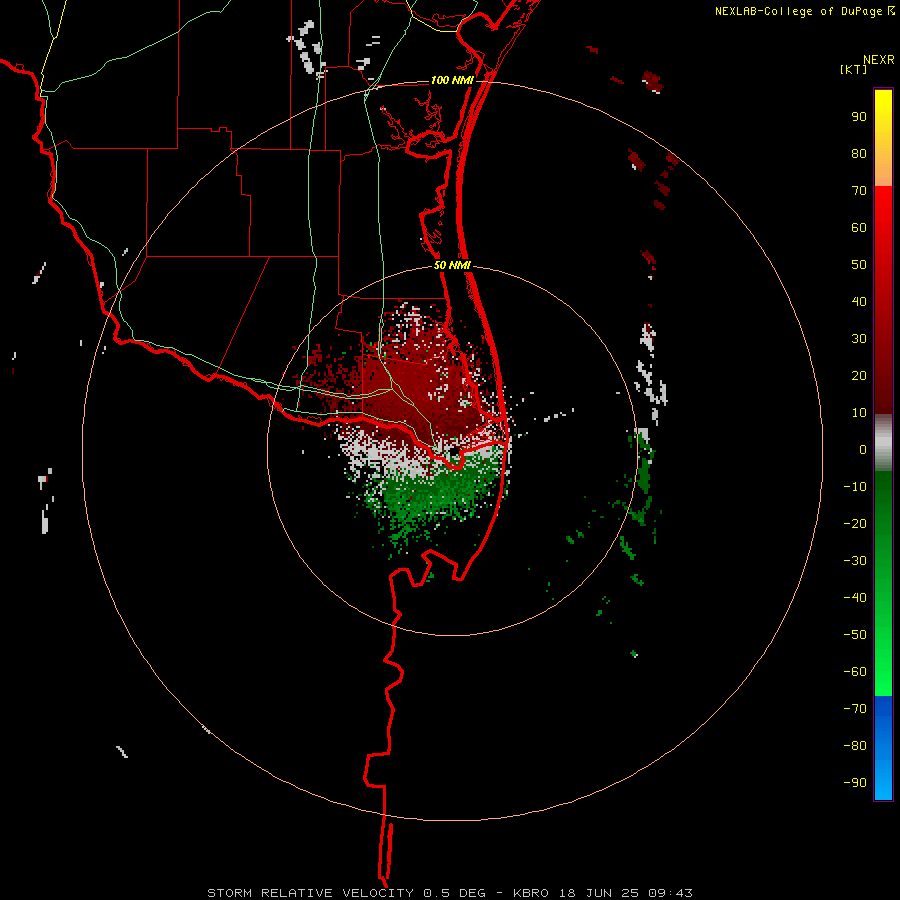Click the -10 value on the velocity scale
This screenshot has height=900, width=900.
pos(855,487)
